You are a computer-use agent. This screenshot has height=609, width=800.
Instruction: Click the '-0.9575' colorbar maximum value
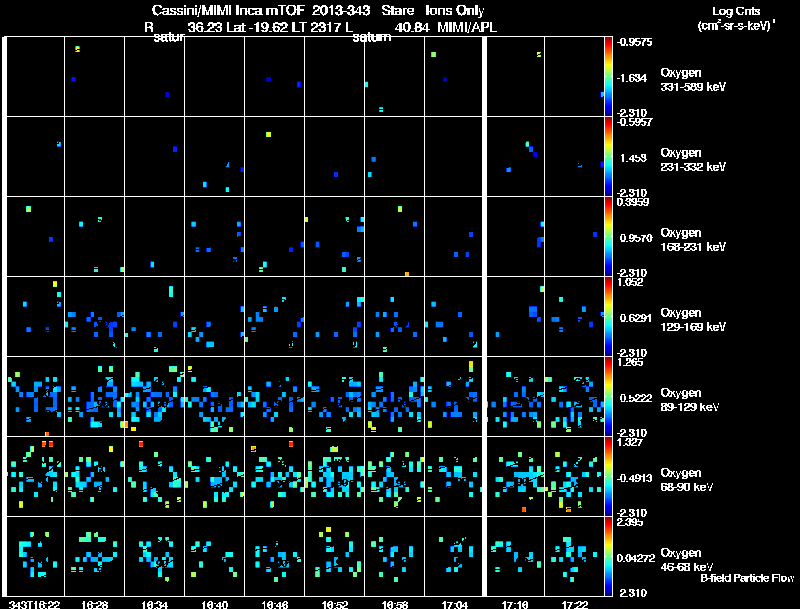(x=634, y=42)
